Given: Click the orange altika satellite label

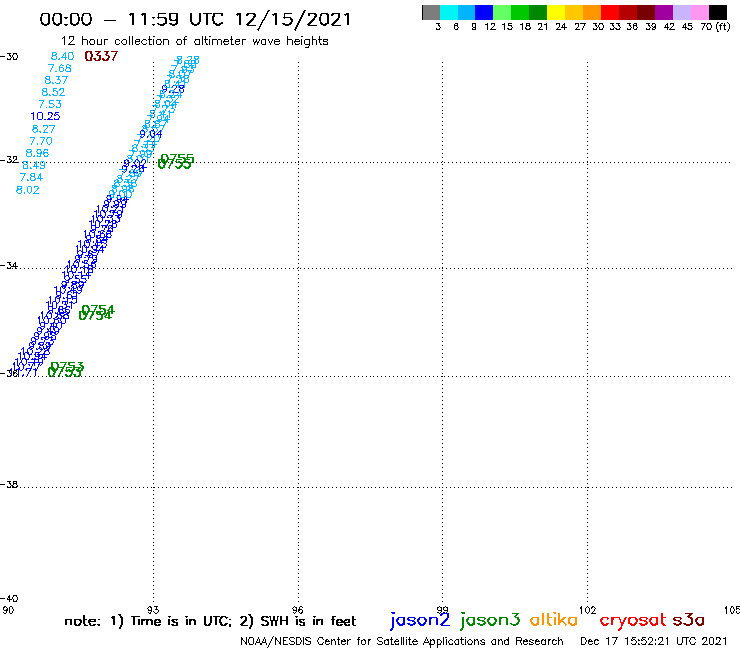Looking at the screenshot, I should pyautogui.click(x=554, y=619).
